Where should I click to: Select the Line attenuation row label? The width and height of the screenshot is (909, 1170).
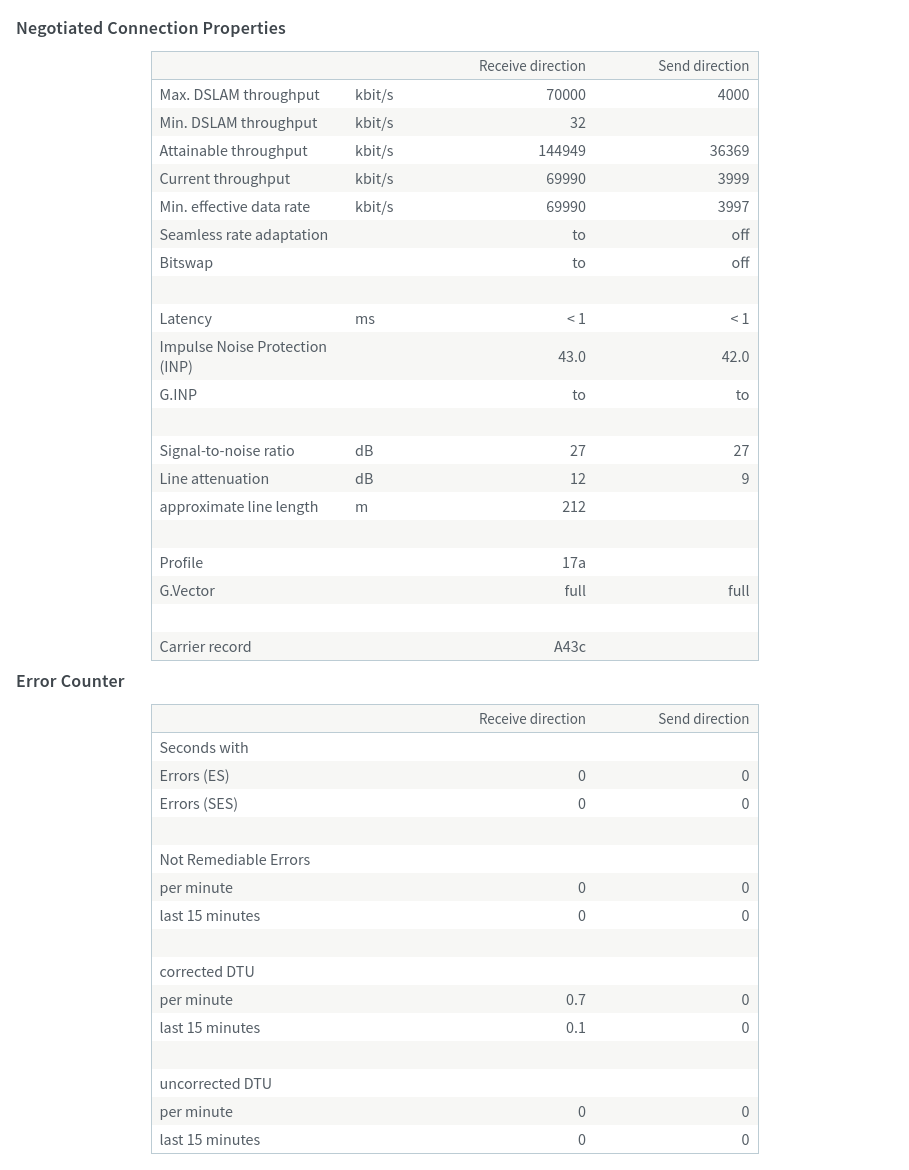click(214, 479)
